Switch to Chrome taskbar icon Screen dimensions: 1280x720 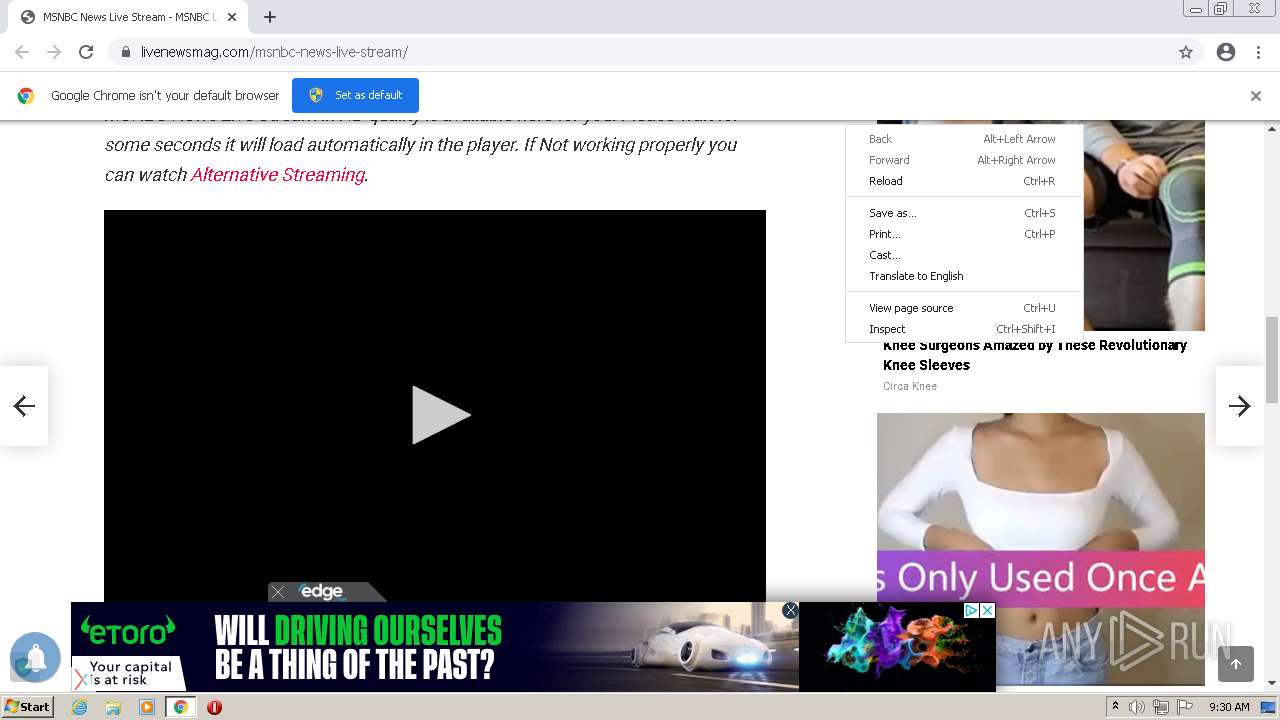coord(180,707)
